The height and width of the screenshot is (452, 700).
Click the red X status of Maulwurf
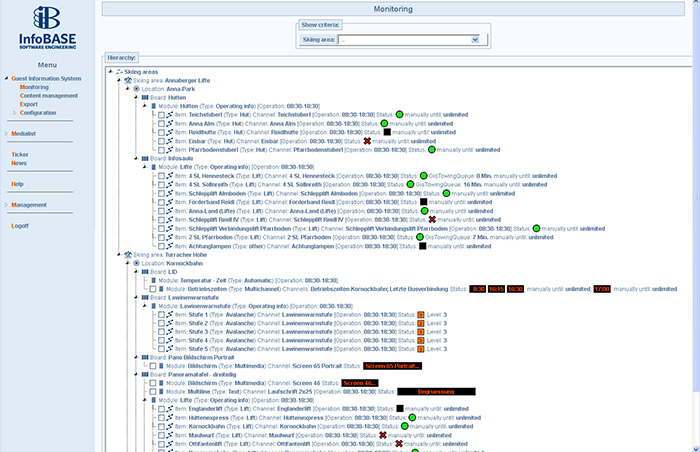click(x=383, y=435)
